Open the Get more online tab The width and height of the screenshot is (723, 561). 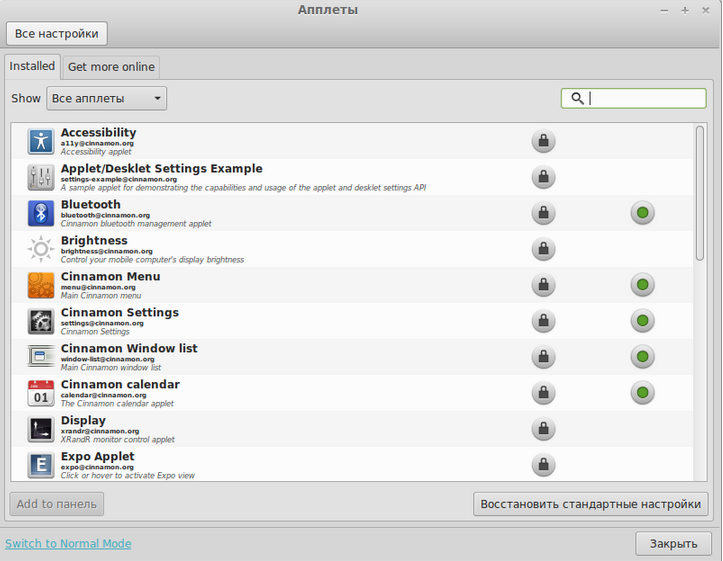pos(111,67)
